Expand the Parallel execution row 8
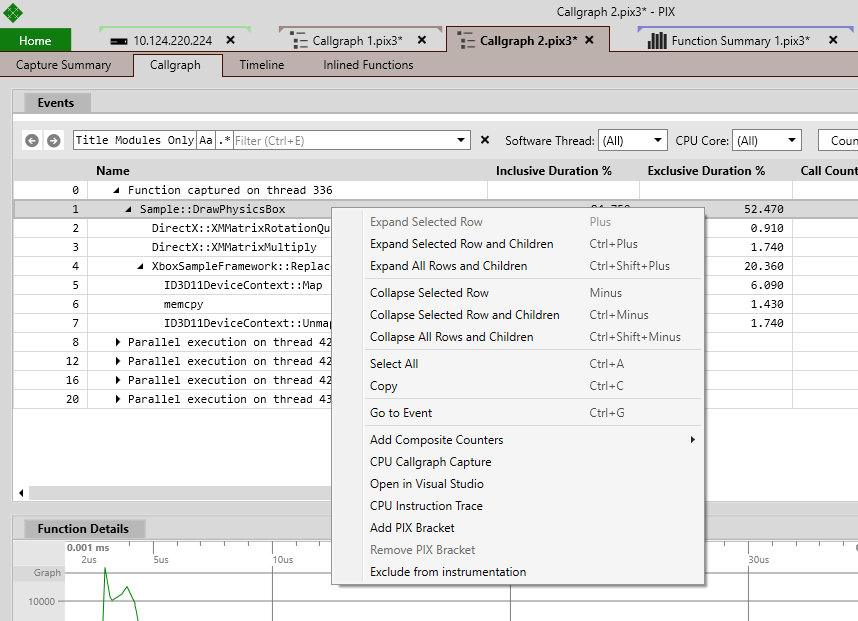858x621 pixels. [x=118, y=342]
